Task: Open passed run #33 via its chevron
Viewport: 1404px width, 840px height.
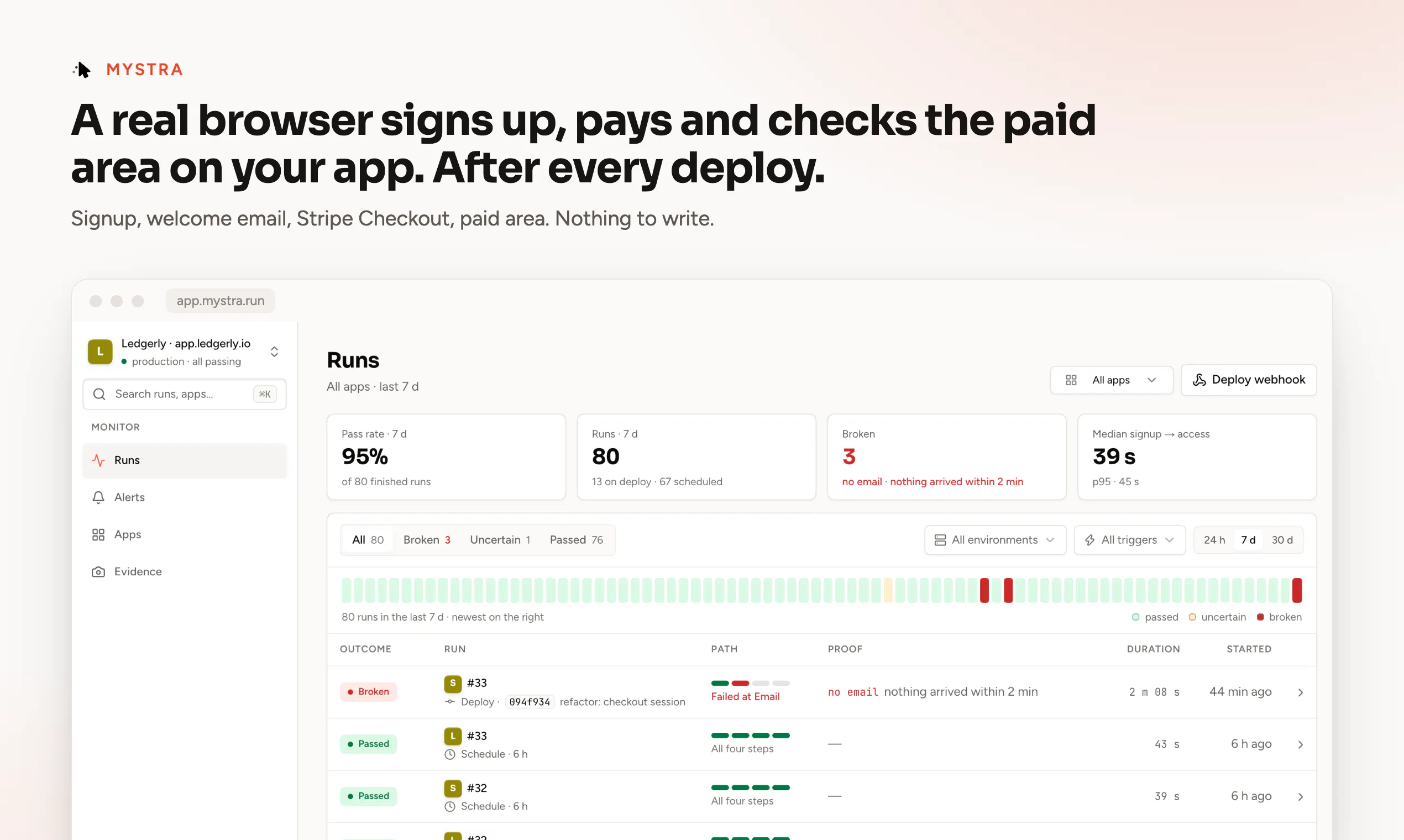Action: pyautogui.click(x=1301, y=744)
